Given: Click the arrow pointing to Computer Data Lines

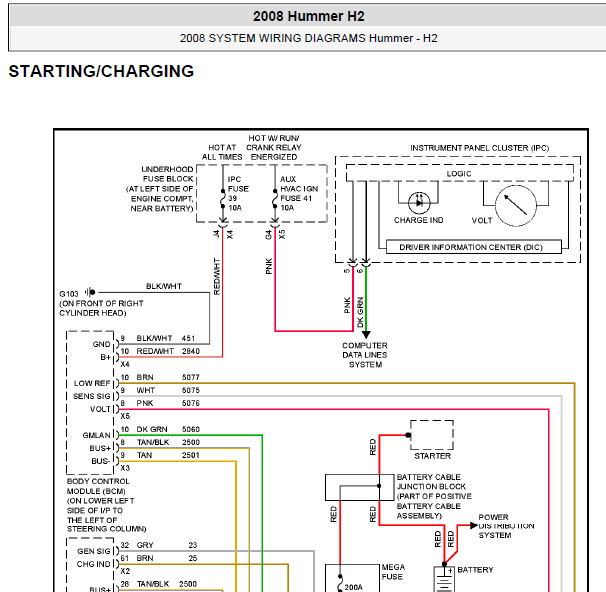Looking at the screenshot, I should tap(366, 335).
